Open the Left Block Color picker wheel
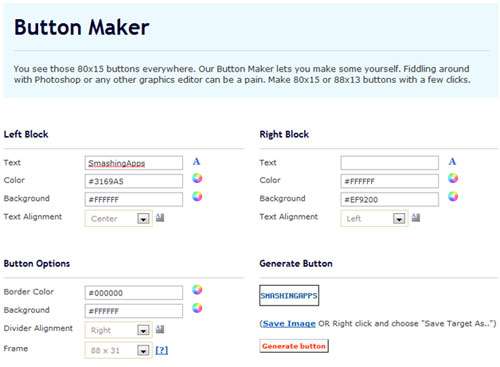This screenshot has height=367, width=500. [x=197, y=178]
